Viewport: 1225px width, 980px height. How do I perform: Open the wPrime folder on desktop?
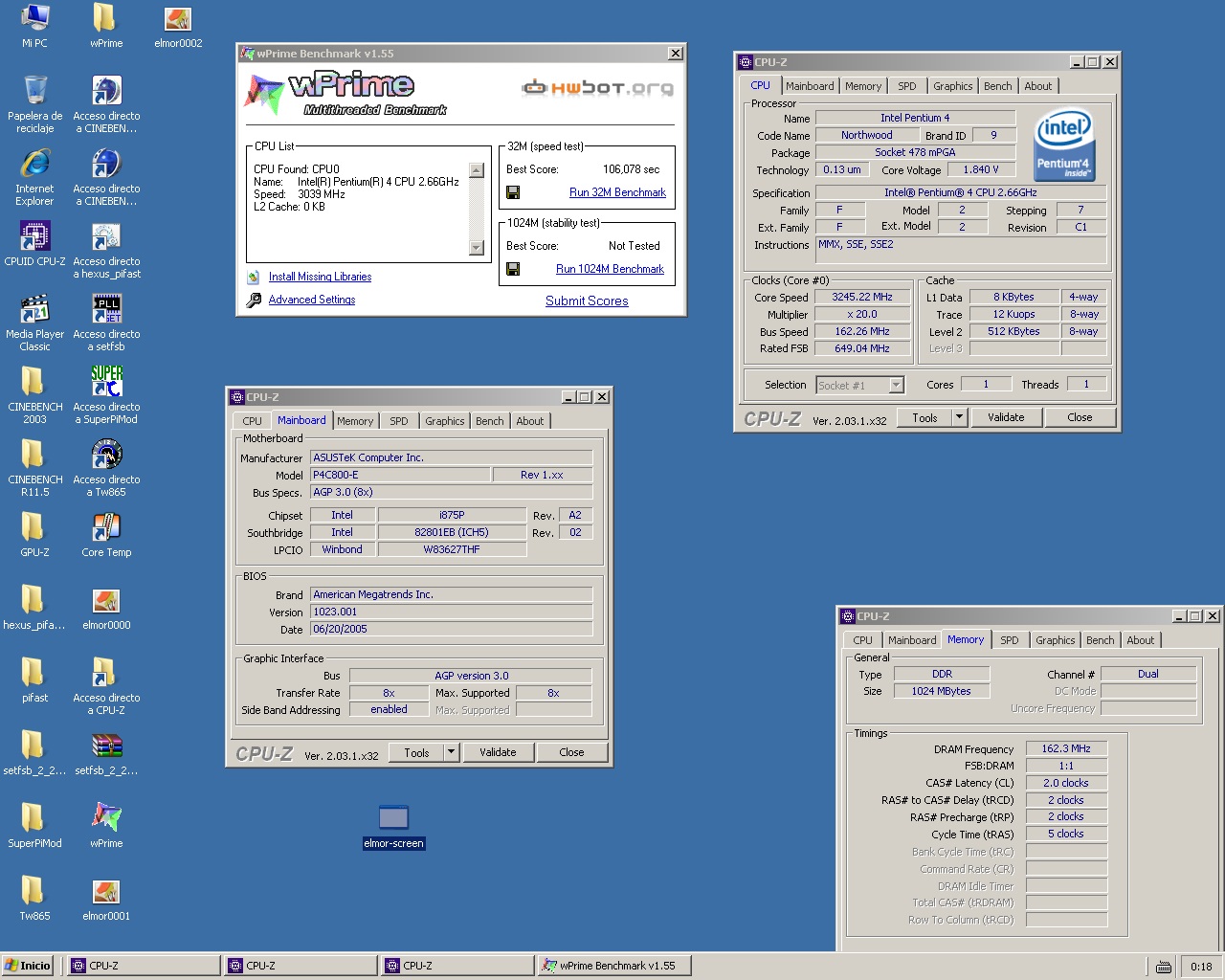tap(106, 18)
